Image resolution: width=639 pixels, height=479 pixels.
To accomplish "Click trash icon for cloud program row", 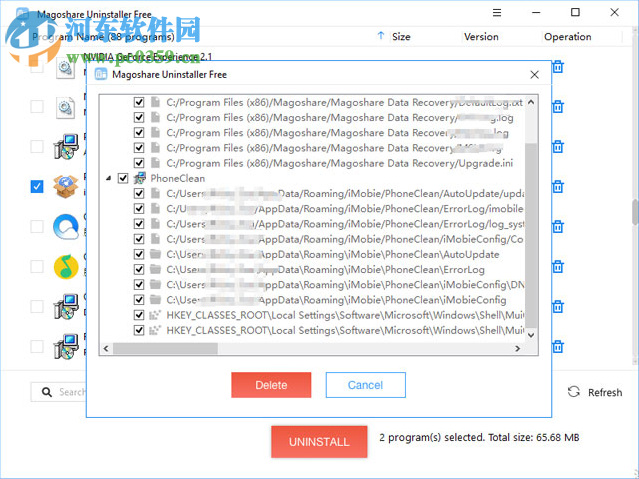I will pos(558,226).
